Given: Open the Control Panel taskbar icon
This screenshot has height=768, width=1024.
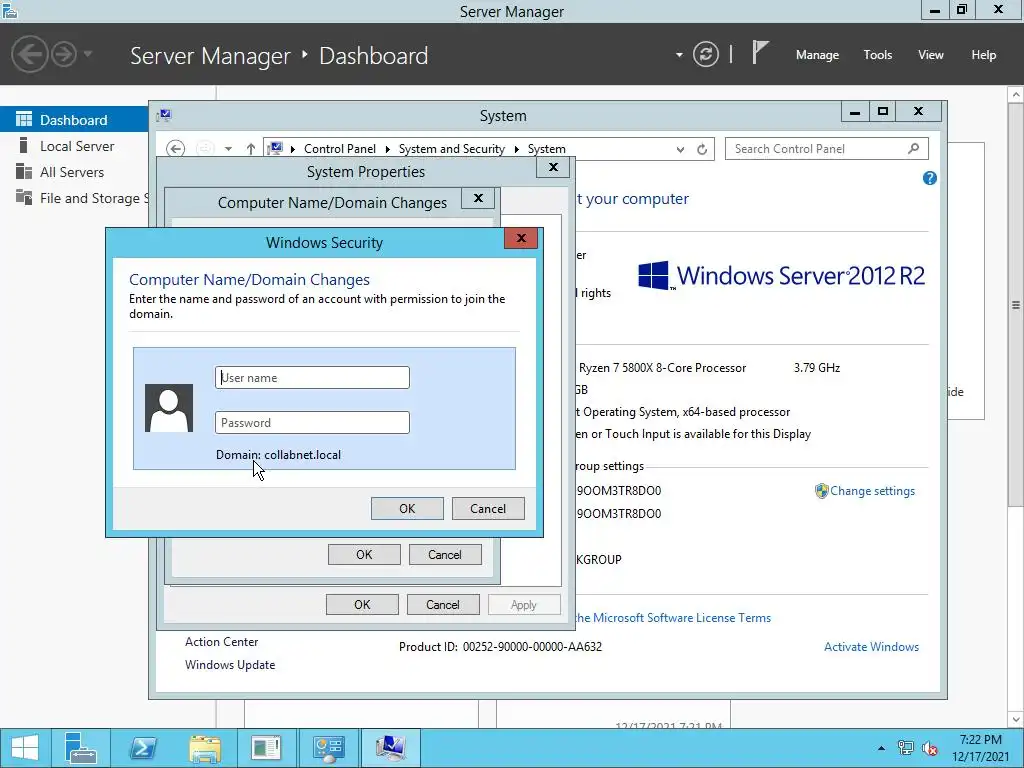Looking at the screenshot, I should (328, 748).
